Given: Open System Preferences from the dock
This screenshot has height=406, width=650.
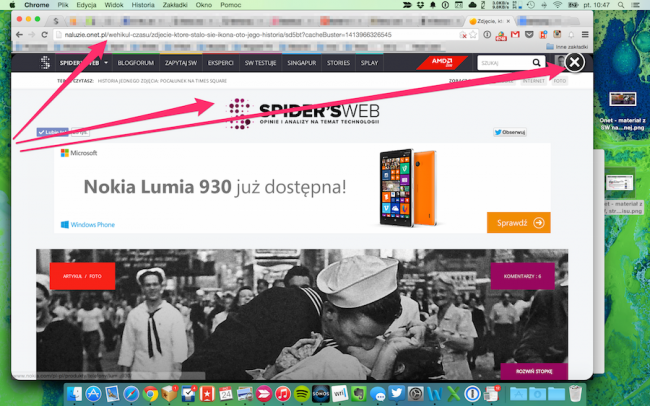Looking at the screenshot, I should [x=416, y=393].
